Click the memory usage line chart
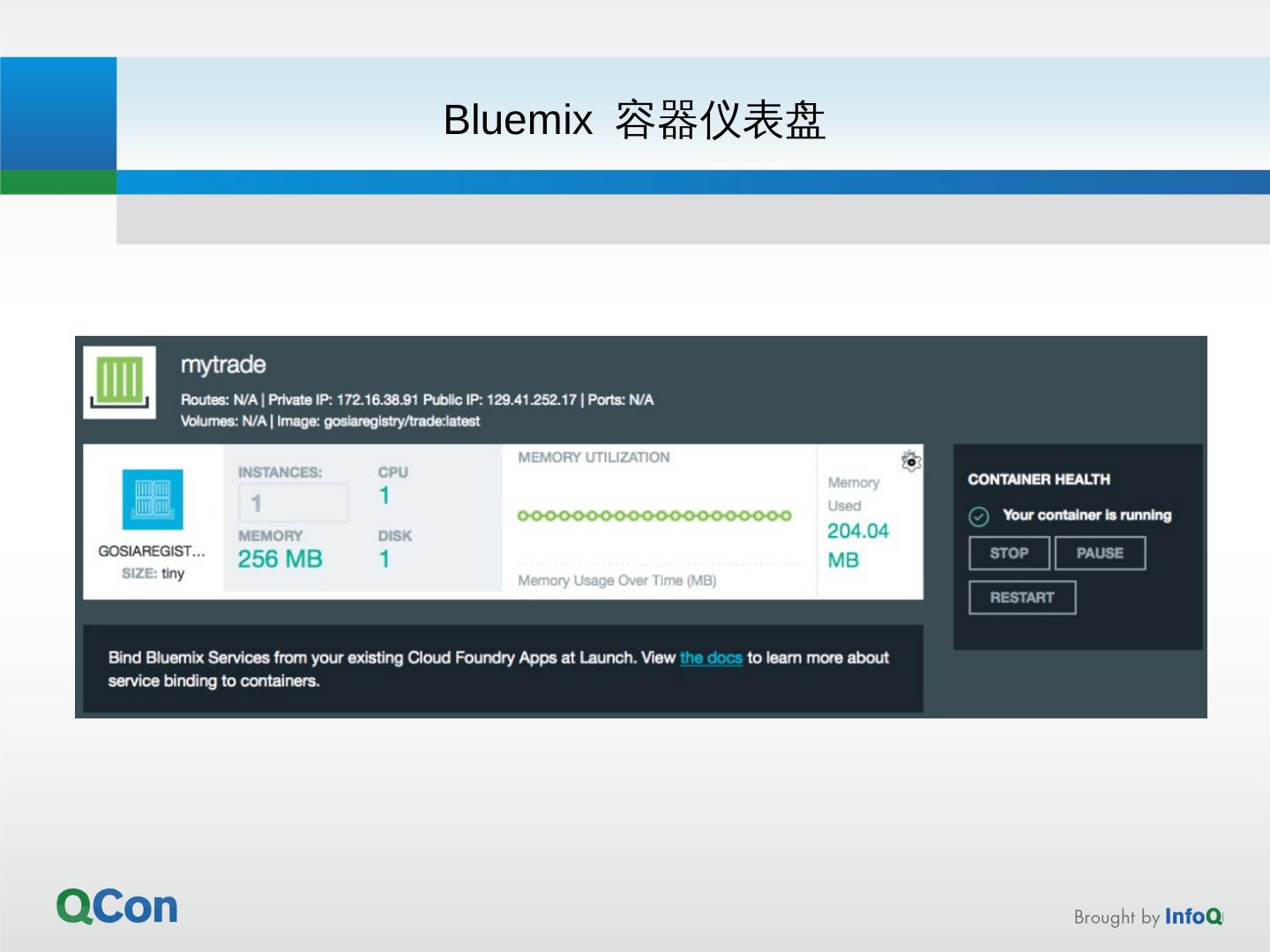The height and width of the screenshot is (952, 1270). [654, 516]
